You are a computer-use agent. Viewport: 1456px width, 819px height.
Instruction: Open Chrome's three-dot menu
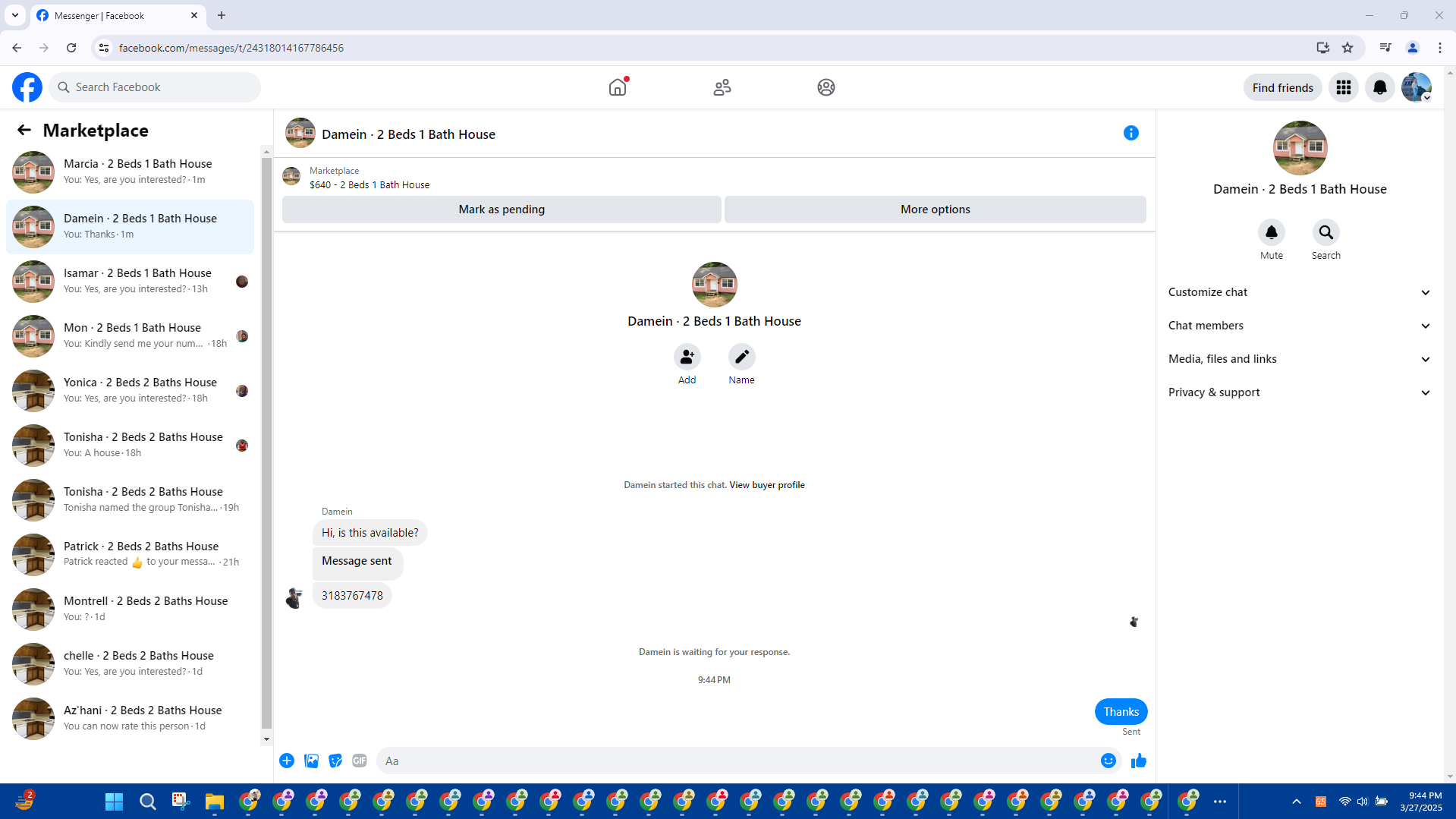click(x=1440, y=48)
